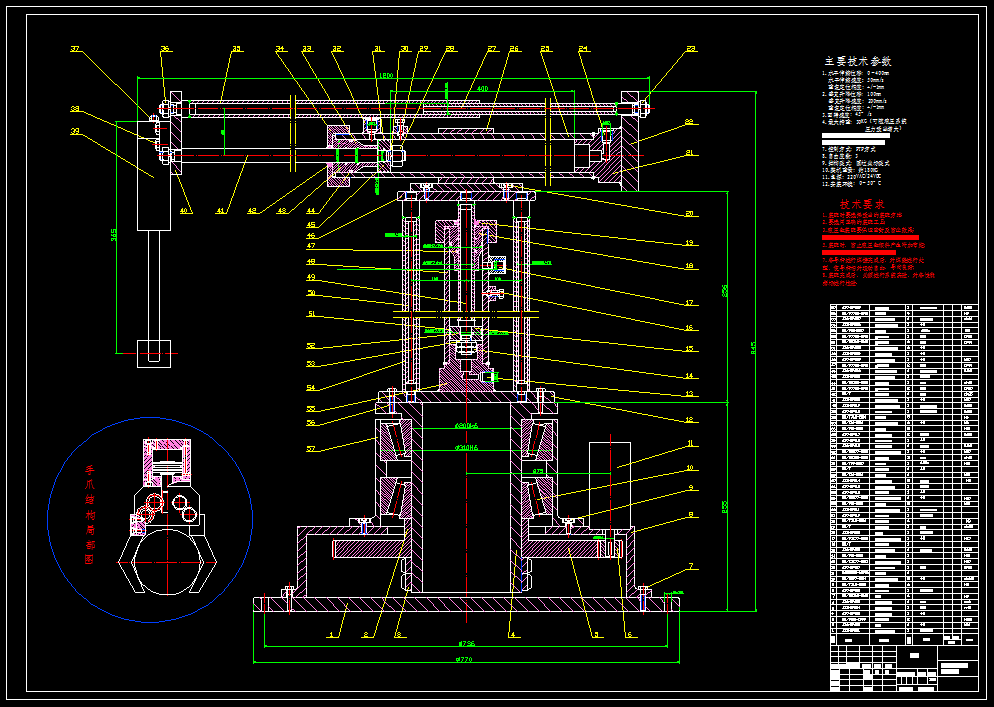The height and width of the screenshot is (707, 994).
Task: Click the '主要技术参数' heading
Action: coord(858,62)
